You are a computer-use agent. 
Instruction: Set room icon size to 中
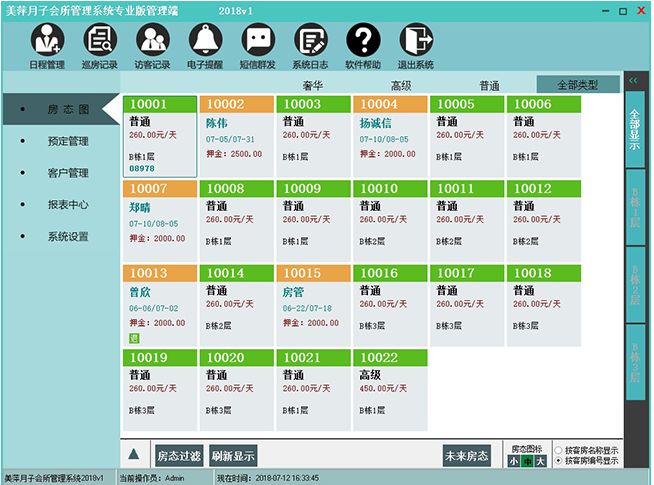[x=527, y=461]
